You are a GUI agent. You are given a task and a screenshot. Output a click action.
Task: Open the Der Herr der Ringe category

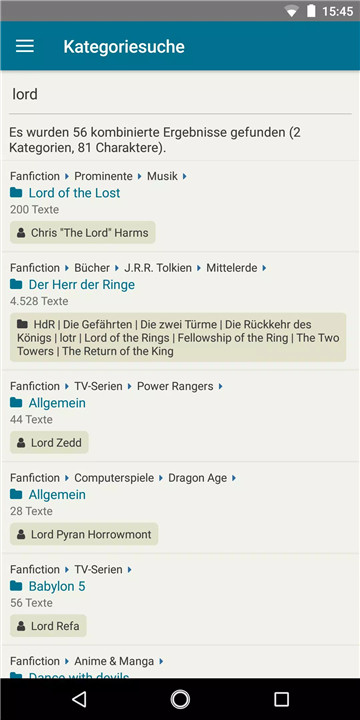point(82,285)
